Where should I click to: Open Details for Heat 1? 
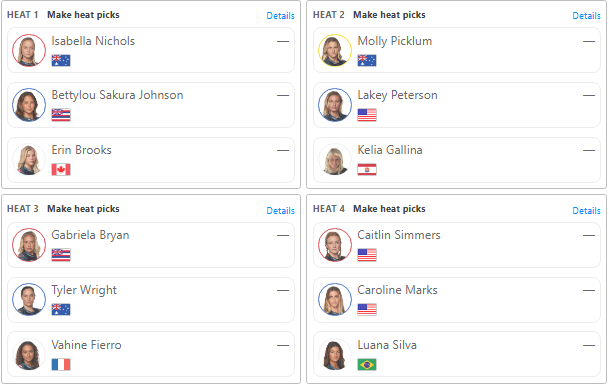280,16
